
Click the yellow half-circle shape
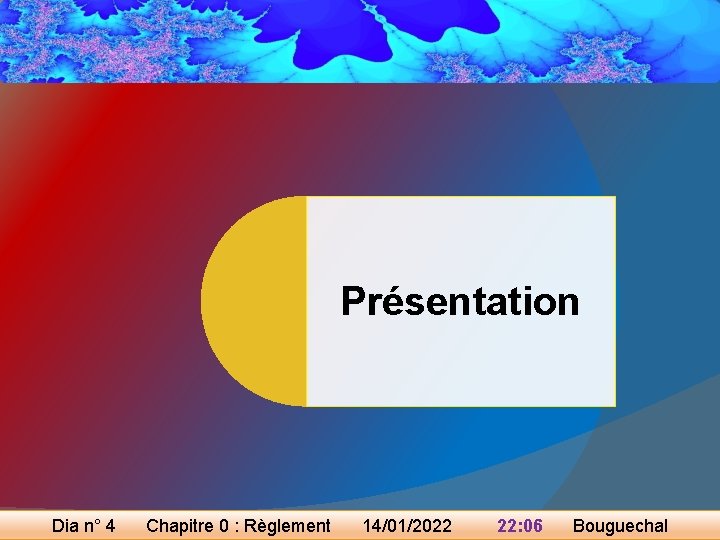[254, 301]
